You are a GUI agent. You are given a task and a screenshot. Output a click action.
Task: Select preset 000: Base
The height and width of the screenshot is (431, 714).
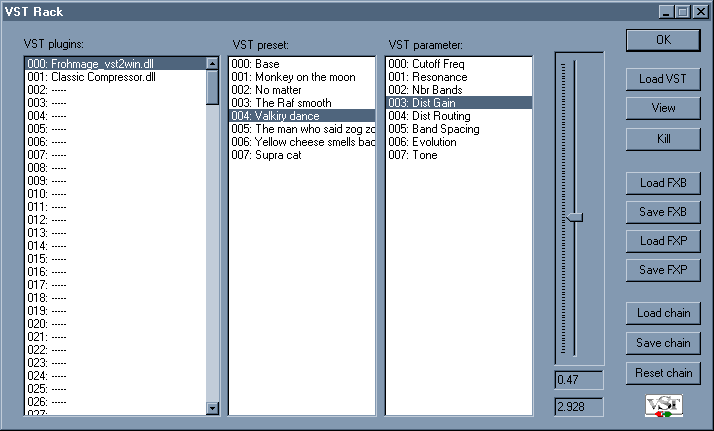[302, 64]
